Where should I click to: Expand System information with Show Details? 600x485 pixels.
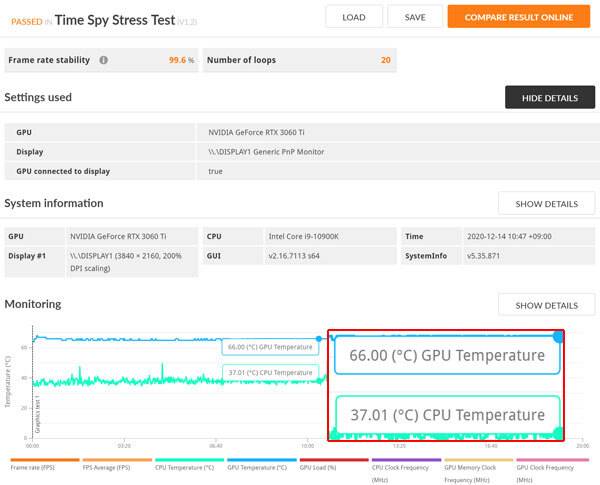coord(547,204)
